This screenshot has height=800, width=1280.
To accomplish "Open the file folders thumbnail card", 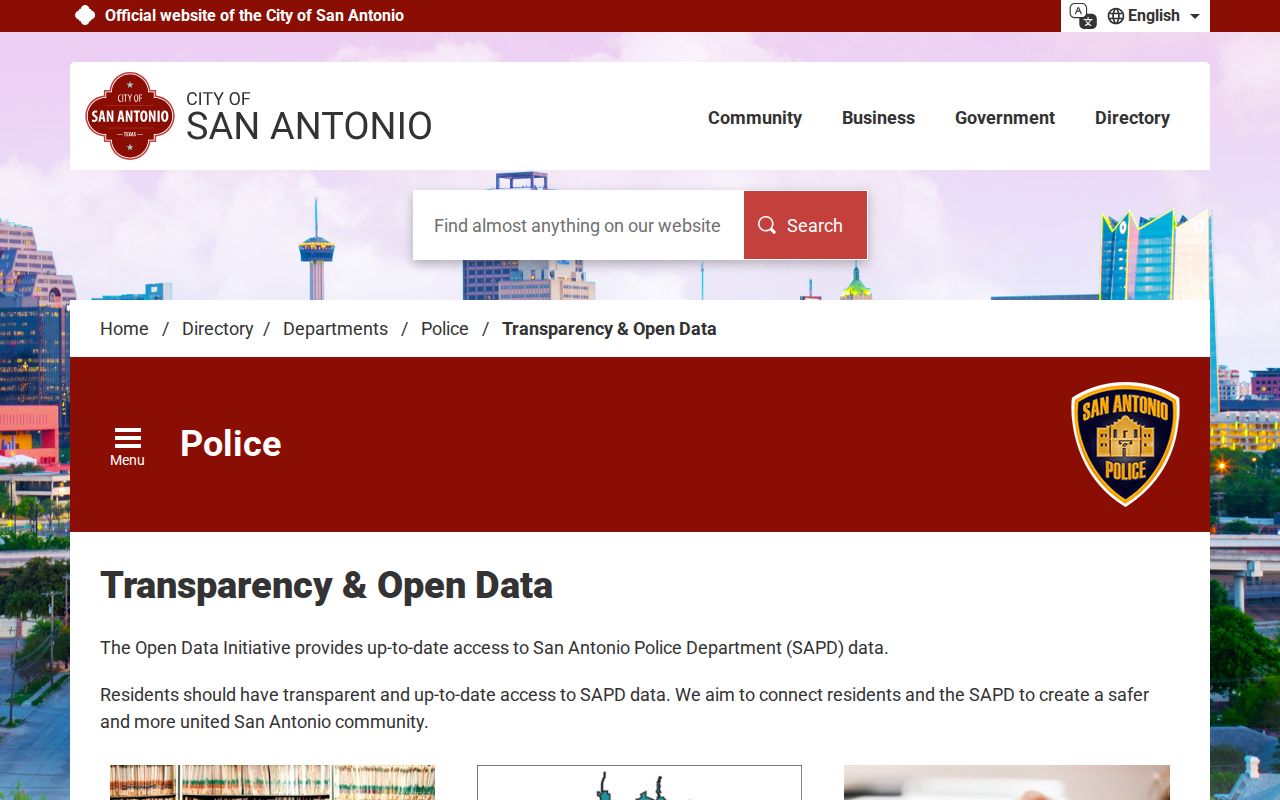I will pos(272,783).
